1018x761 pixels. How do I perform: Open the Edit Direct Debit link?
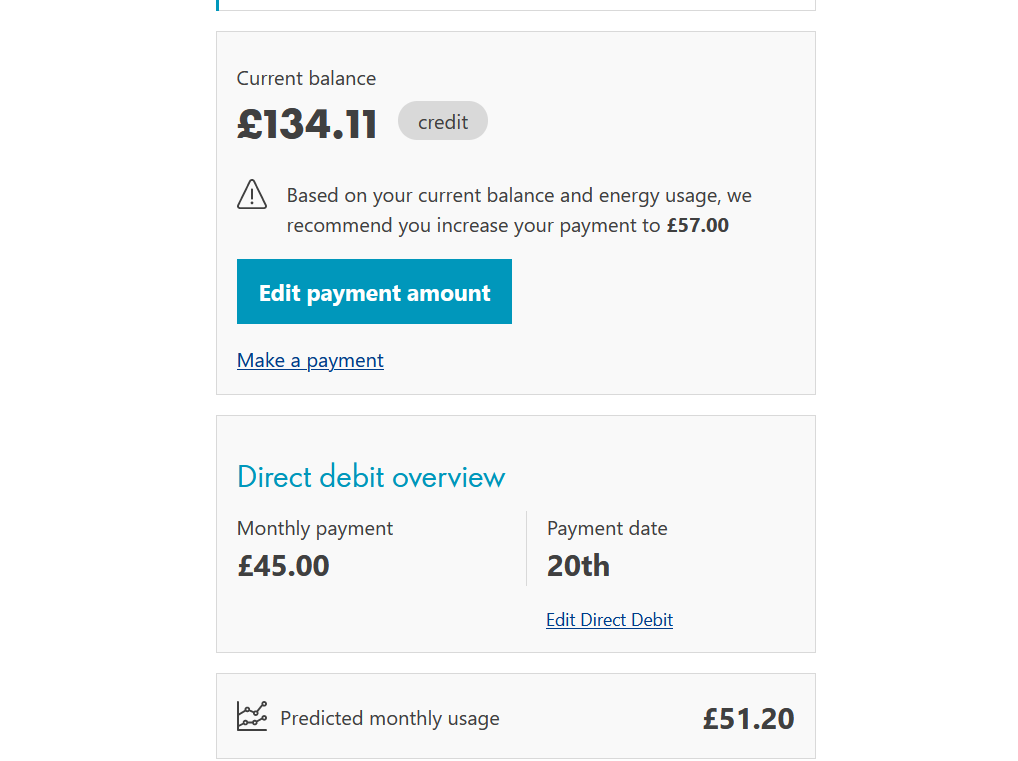point(609,620)
